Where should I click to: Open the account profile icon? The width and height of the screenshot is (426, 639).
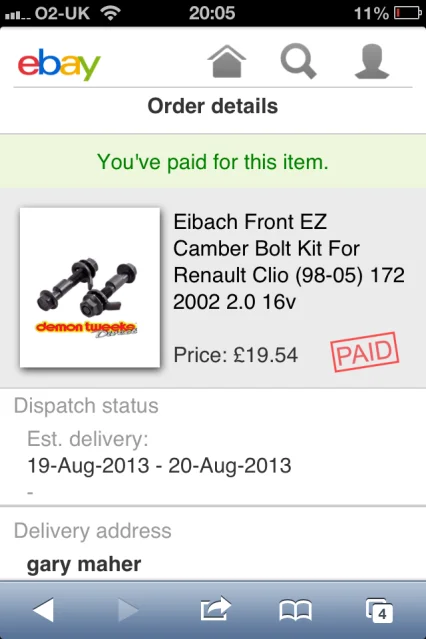(372, 62)
